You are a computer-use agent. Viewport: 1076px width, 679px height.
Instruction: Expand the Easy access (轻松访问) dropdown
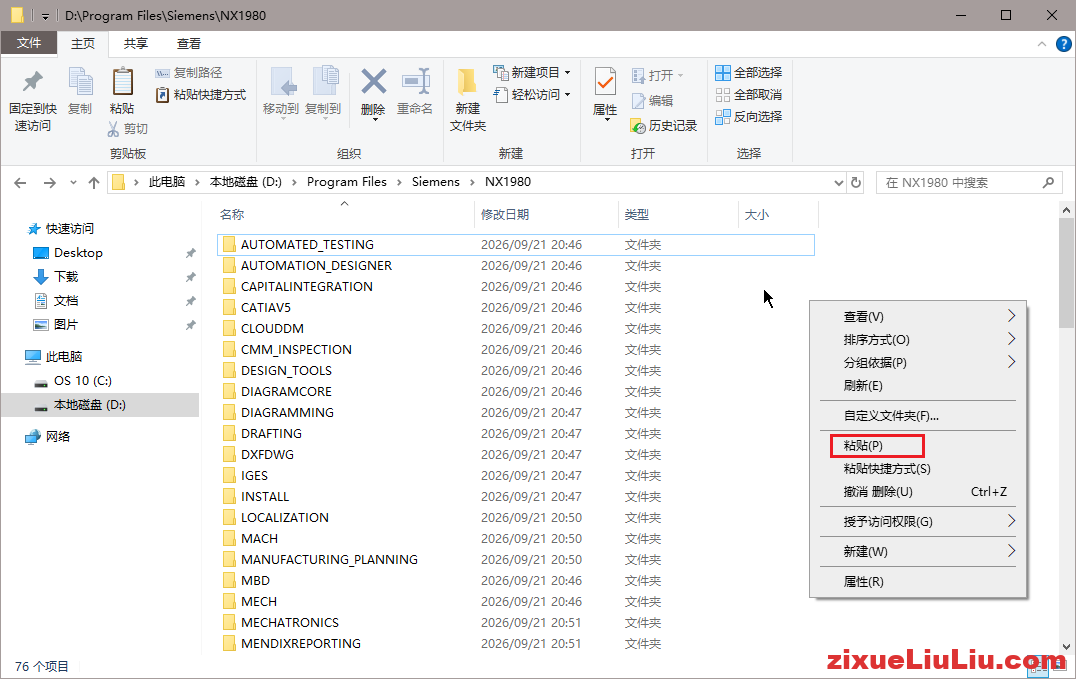pos(568,95)
